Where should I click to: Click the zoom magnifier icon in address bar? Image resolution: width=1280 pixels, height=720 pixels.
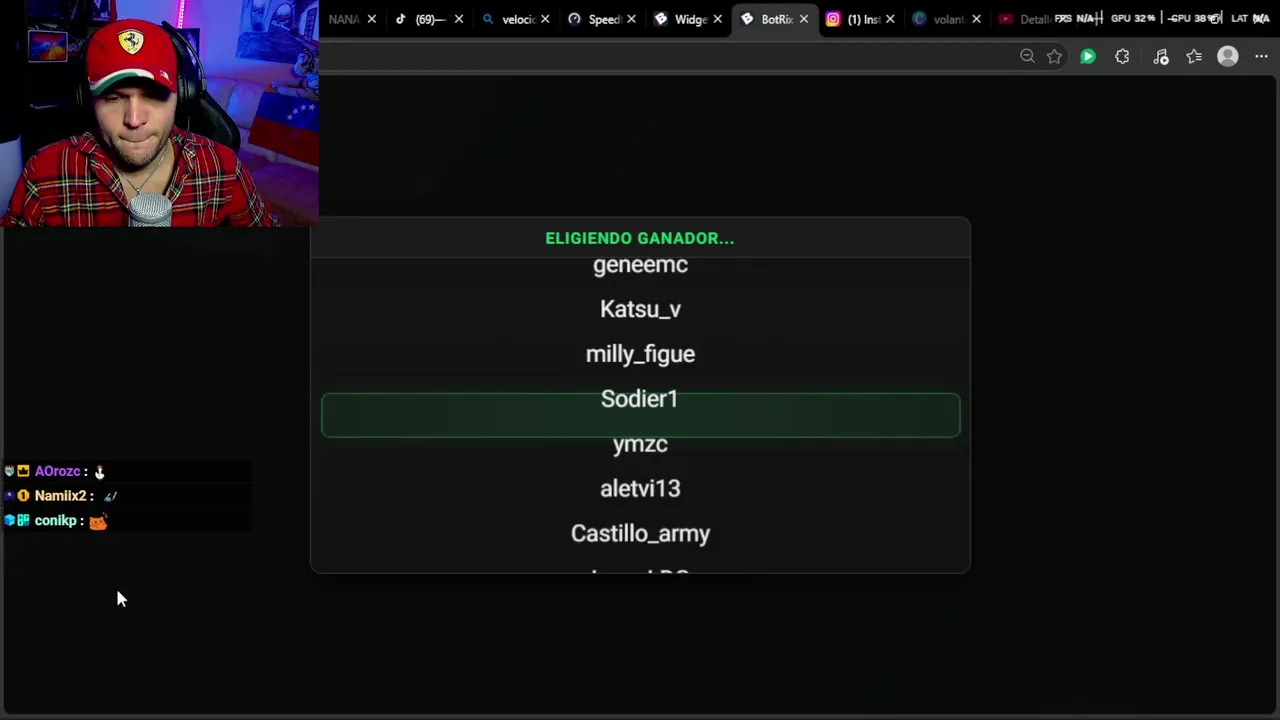(x=1027, y=57)
